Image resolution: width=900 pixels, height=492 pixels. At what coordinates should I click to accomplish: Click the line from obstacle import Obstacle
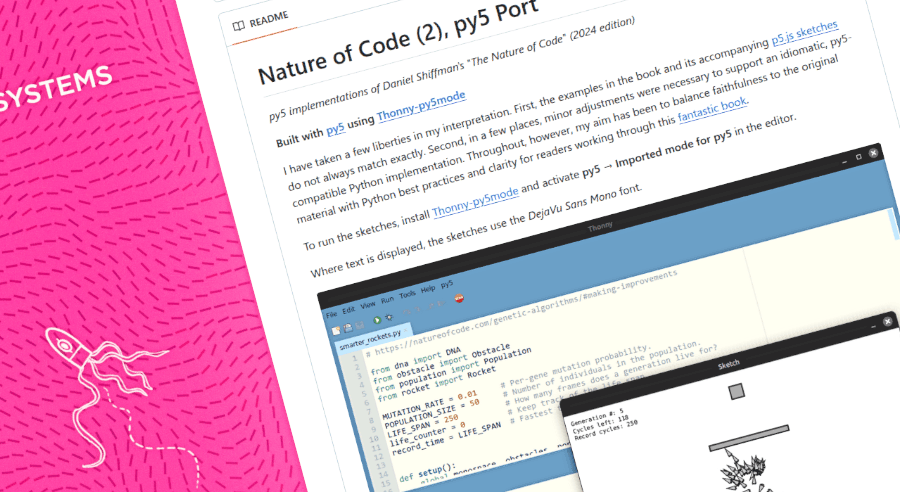441,362
